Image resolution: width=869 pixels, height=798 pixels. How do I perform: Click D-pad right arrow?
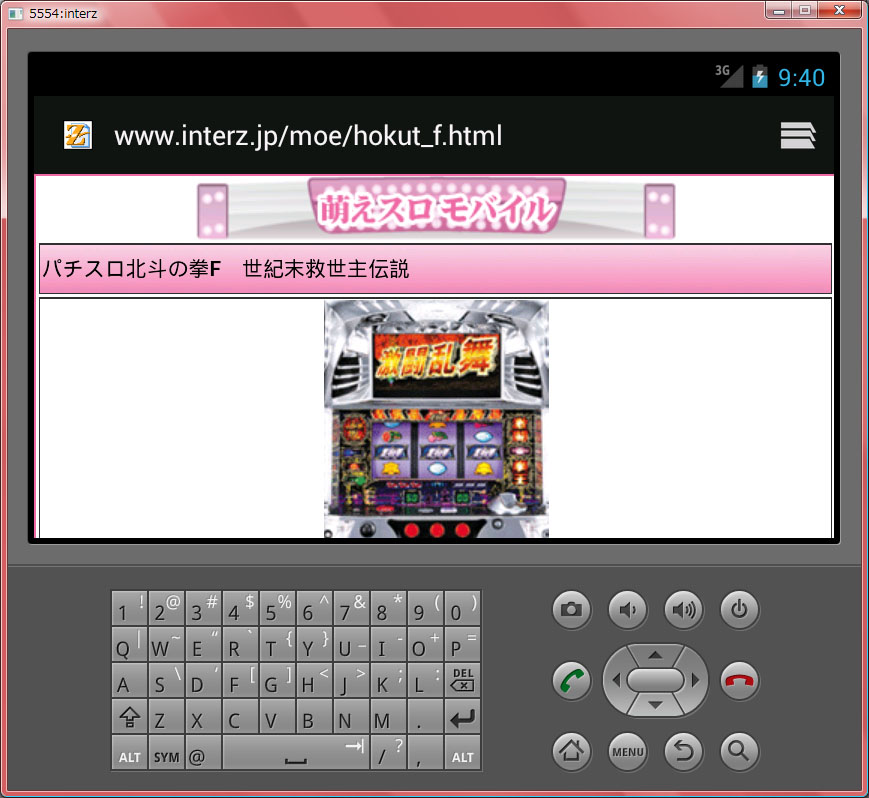(x=696, y=680)
